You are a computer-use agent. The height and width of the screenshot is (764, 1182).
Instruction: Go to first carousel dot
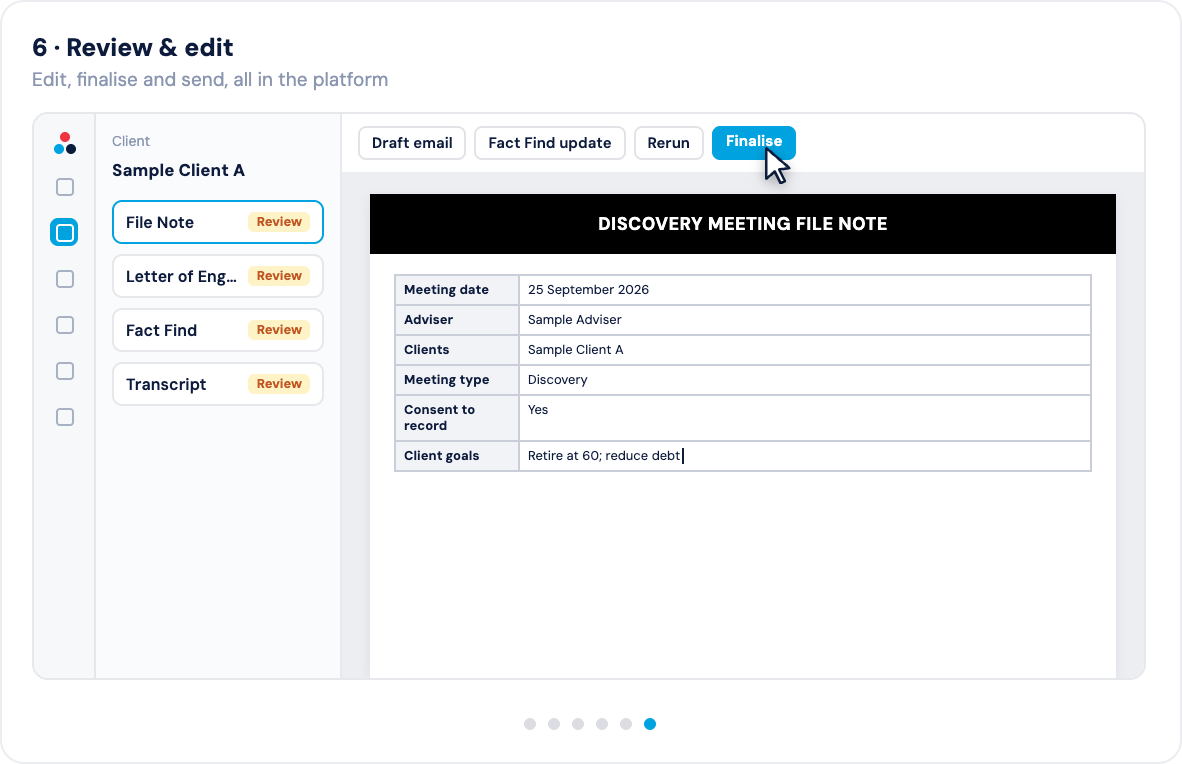point(530,724)
